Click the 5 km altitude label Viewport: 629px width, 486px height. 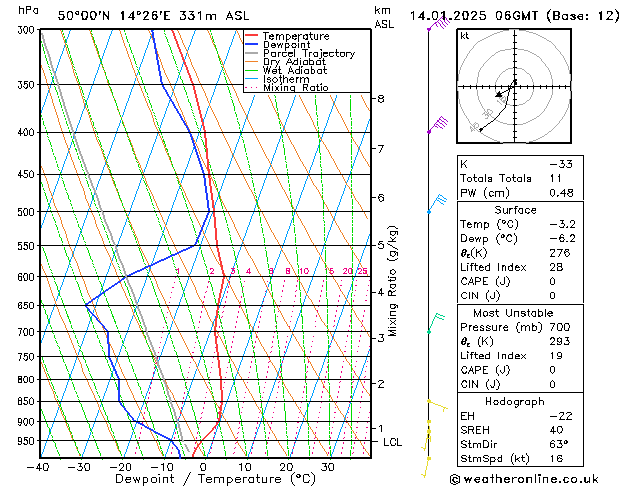point(380,245)
